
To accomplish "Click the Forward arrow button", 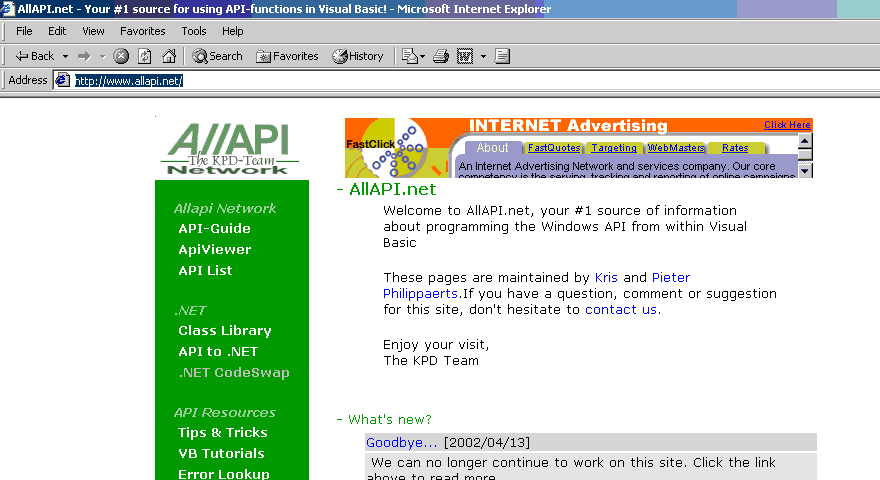I will pyautogui.click(x=84, y=56).
